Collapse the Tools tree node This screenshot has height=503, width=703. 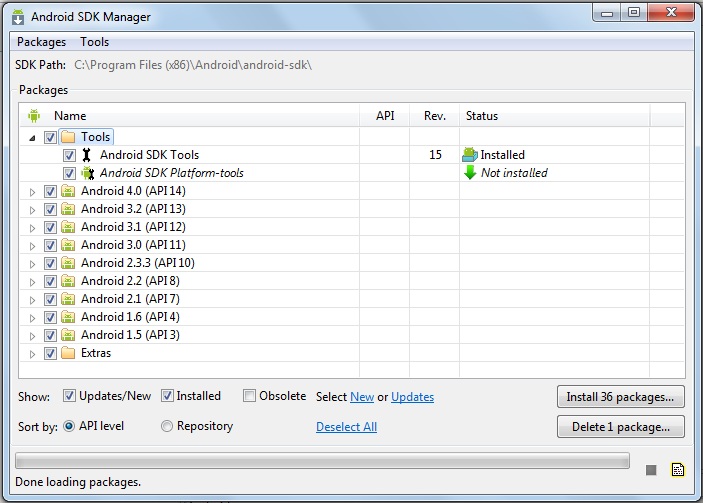tap(32, 137)
